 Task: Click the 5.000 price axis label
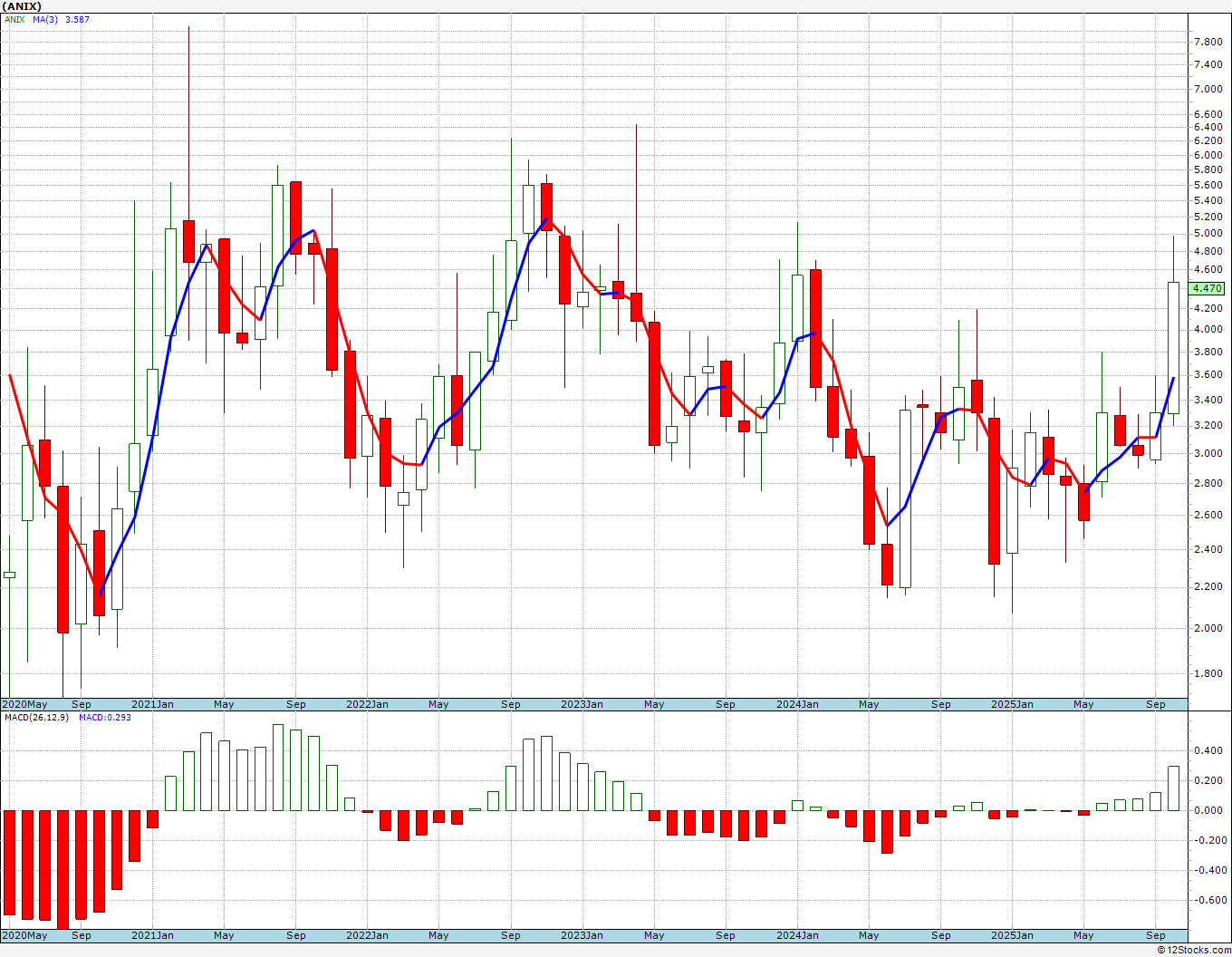1208,233
